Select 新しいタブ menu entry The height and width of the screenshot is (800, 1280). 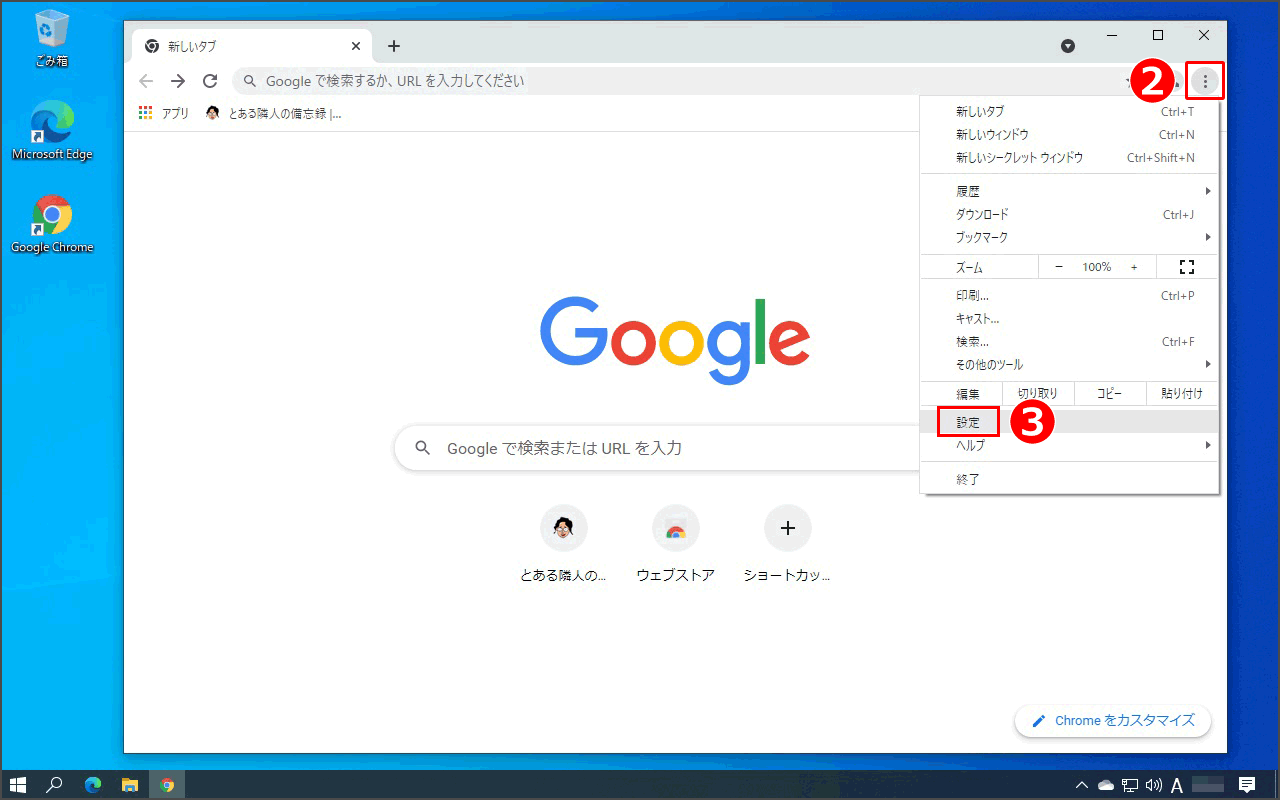pyautogui.click(x=1069, y=112)
